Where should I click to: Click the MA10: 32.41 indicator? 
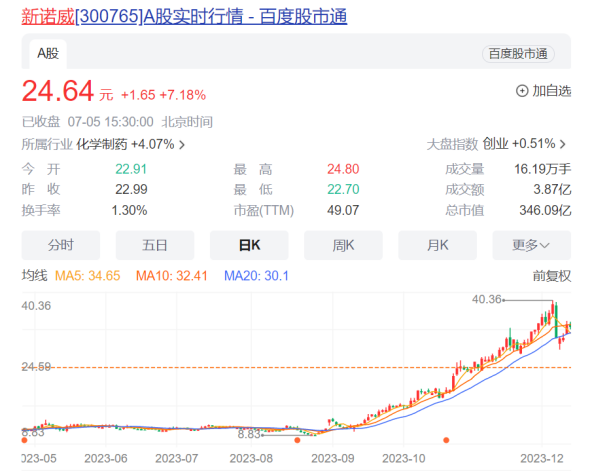[x=172, y=276]
